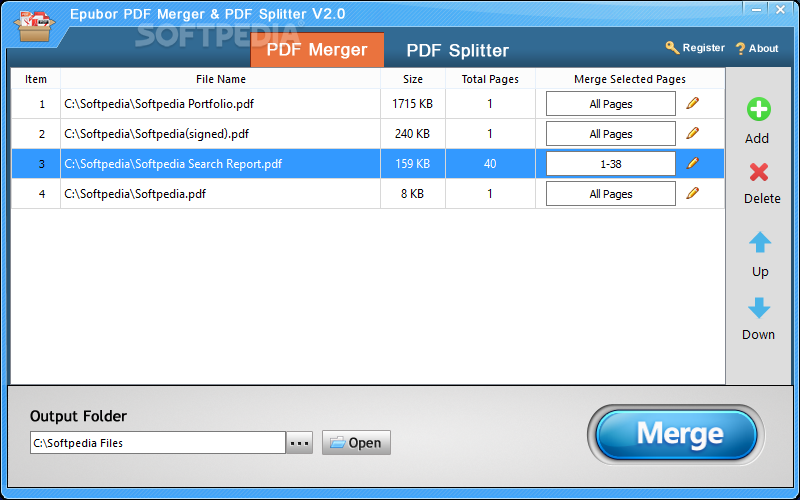
Task: Click the Item column header
Action: (x=36, y=79)
